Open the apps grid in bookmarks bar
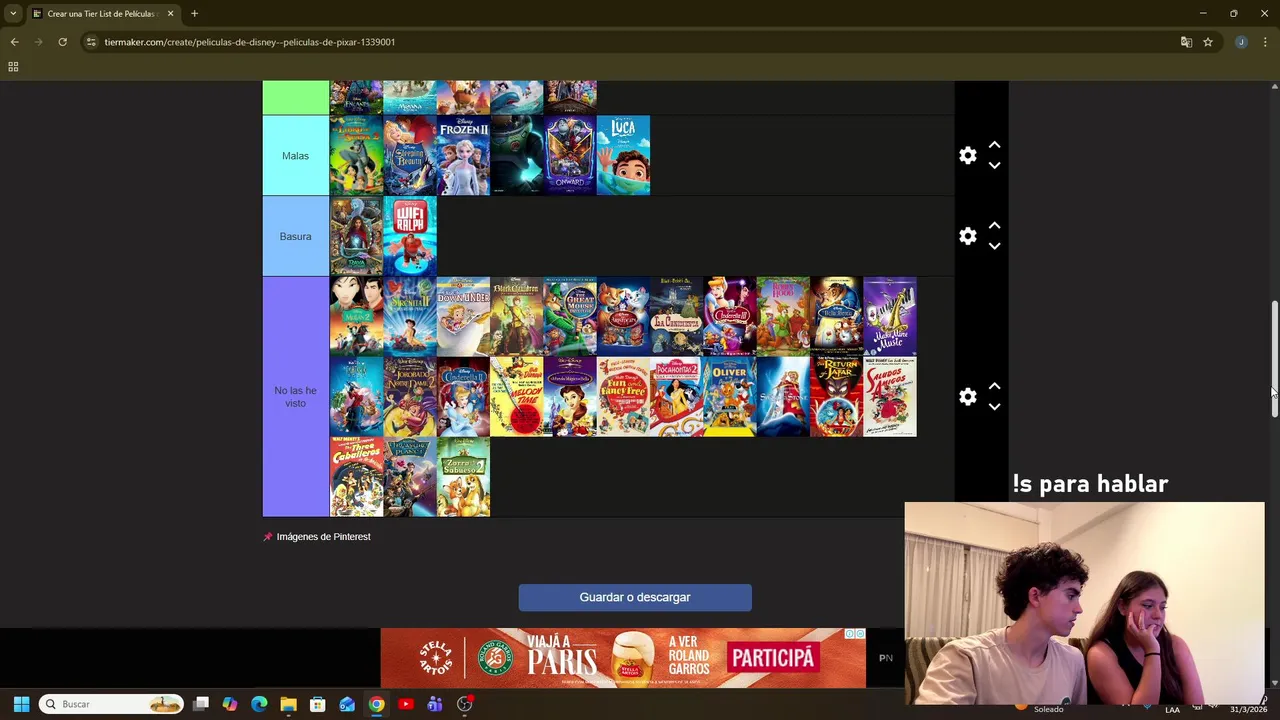 pos(13,67)
